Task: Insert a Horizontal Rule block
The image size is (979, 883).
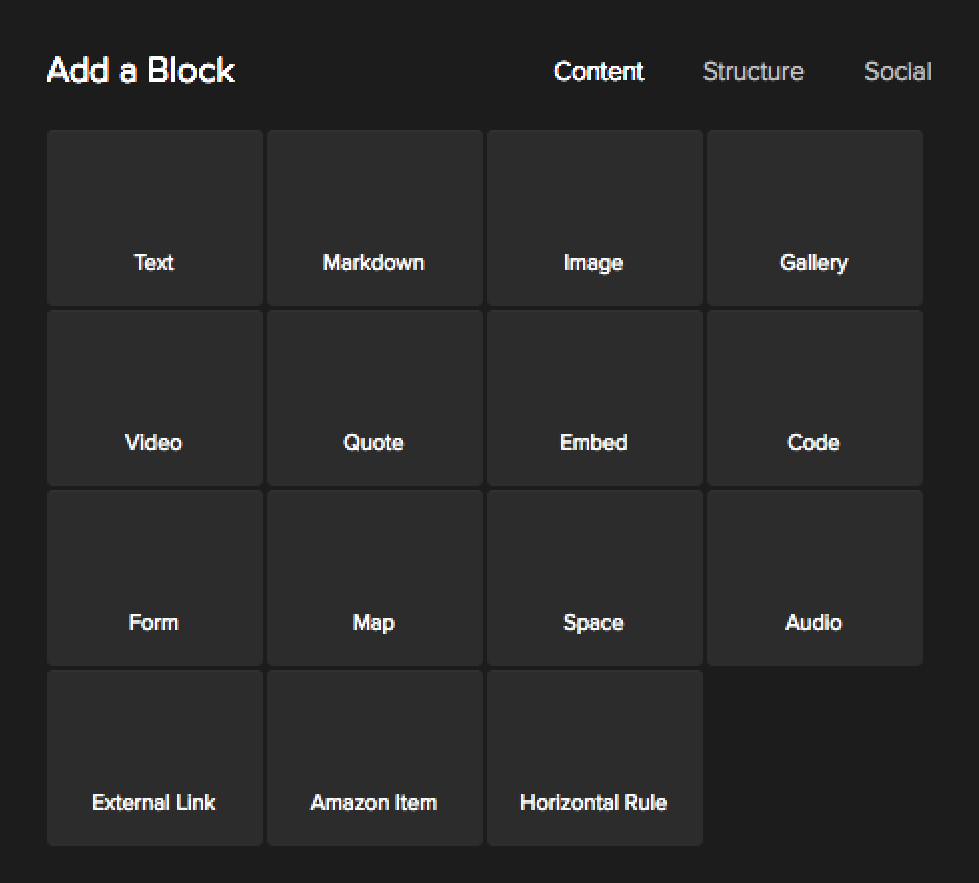Action: (594, 758)
